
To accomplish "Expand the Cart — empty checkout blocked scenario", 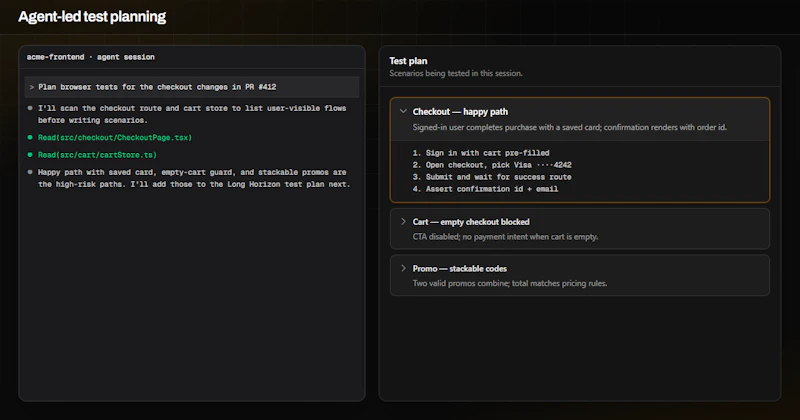I will [x=403, y=221].
